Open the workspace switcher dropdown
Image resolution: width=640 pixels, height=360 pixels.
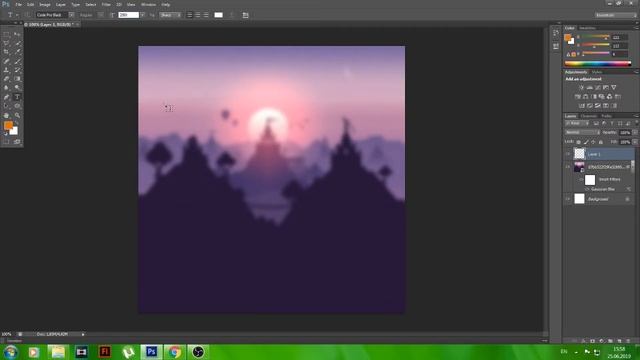click(616, 15)
